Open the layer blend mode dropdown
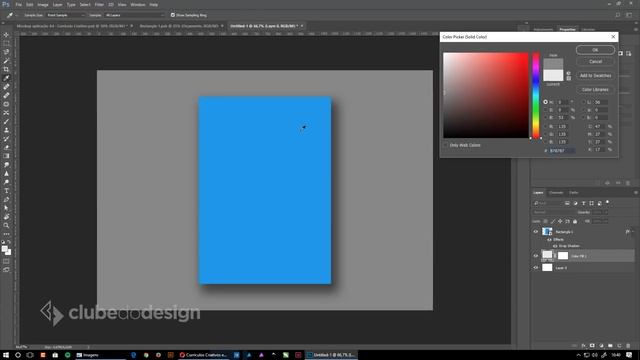 click(553, 212)
